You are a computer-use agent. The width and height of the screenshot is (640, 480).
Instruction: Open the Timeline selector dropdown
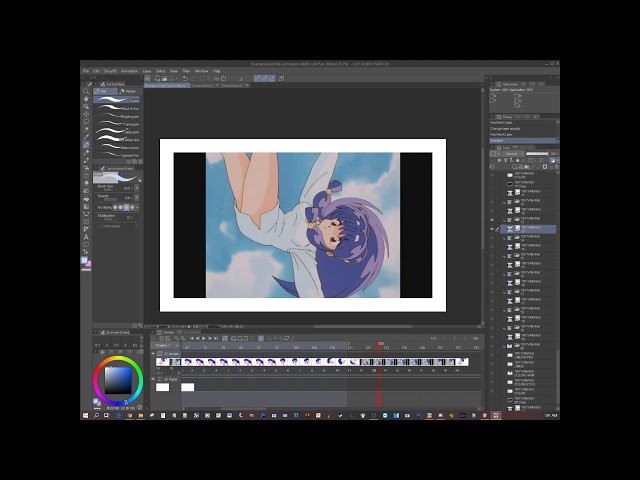point(166,346)
